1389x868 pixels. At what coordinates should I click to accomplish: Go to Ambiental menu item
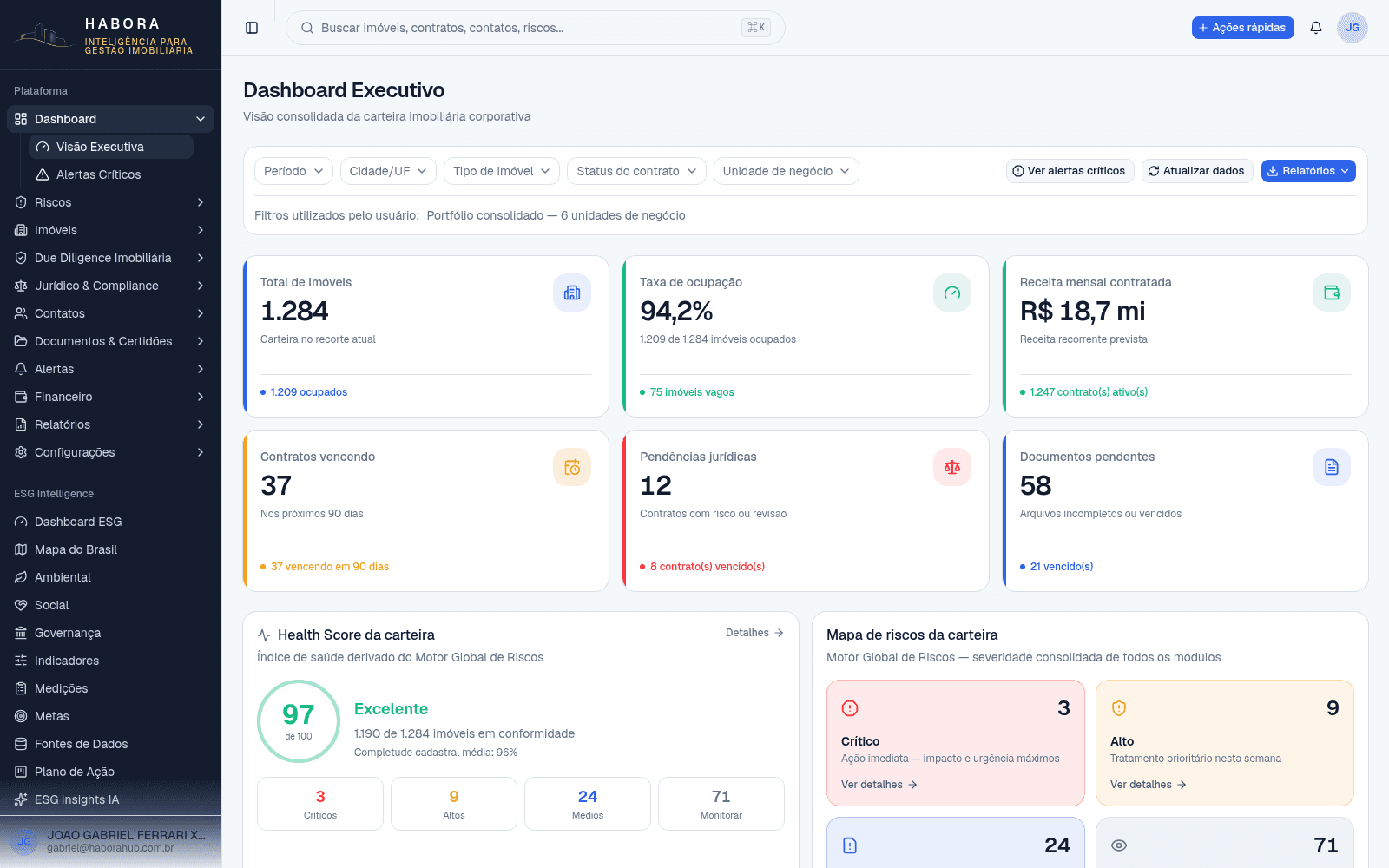pos(110,577)
